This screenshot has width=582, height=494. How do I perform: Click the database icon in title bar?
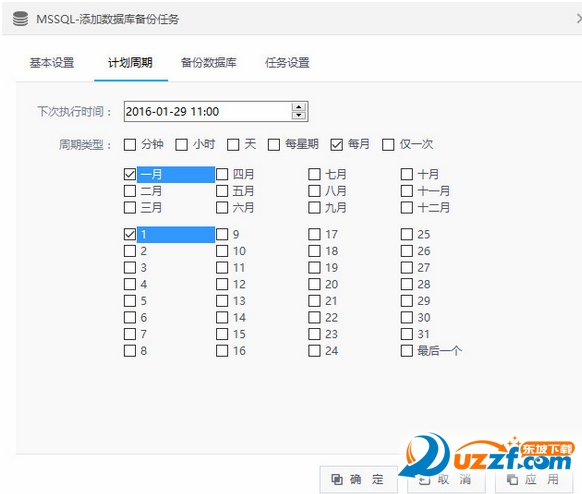tap(20, 19)
